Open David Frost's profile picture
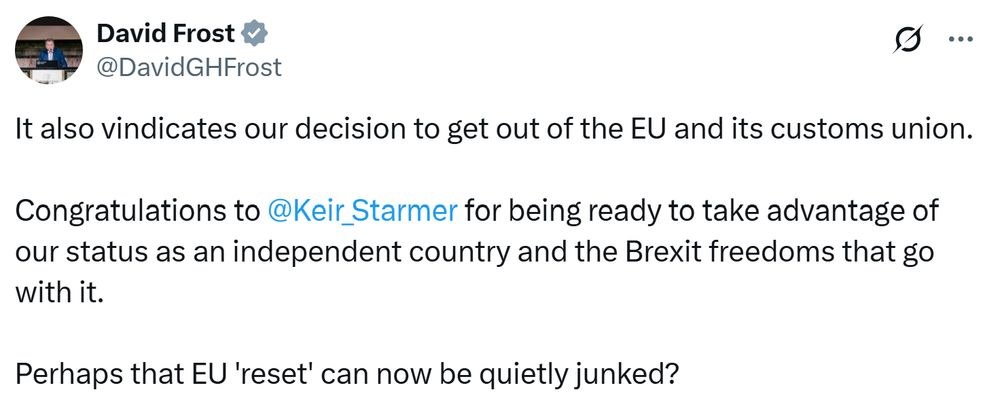Viewport: 1000px width, 411px height. coord(48,50)
